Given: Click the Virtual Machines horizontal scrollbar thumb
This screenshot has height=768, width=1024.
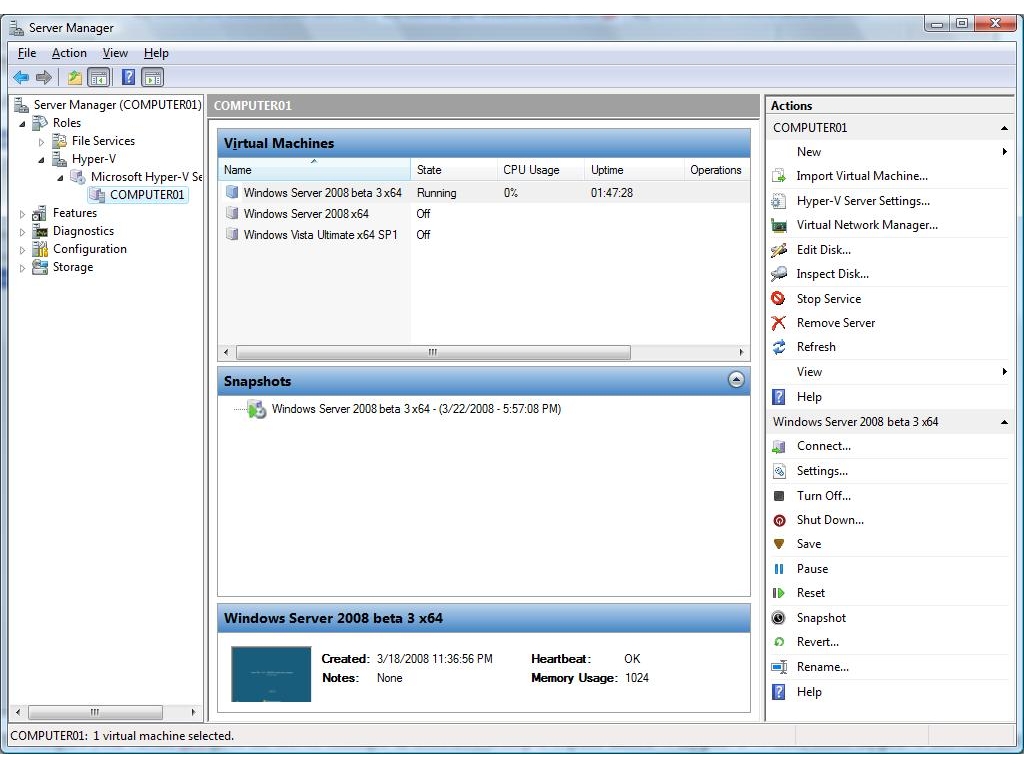Looking at the screenshot, I should coord(433,352).
